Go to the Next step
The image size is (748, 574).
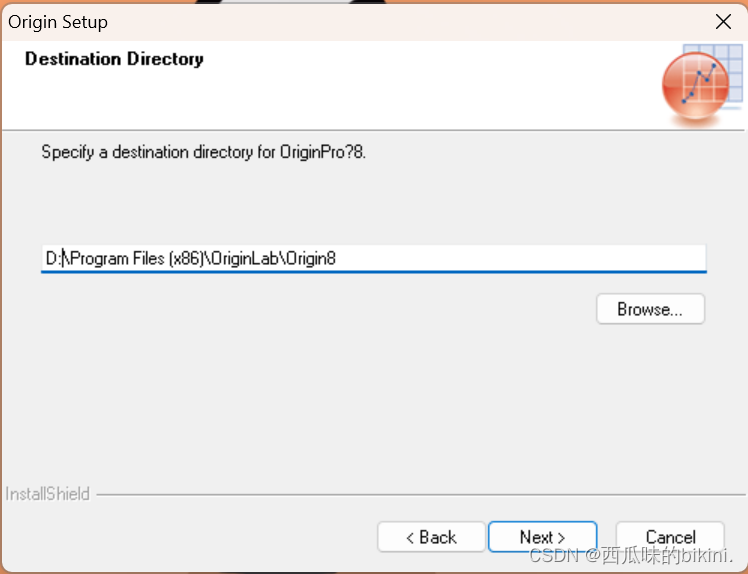[x=542, y=537]
